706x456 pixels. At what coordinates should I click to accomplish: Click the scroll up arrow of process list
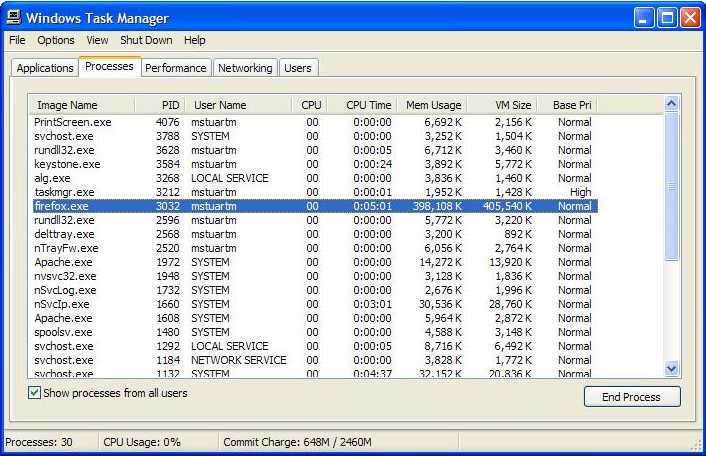click(x=671, y=104)
